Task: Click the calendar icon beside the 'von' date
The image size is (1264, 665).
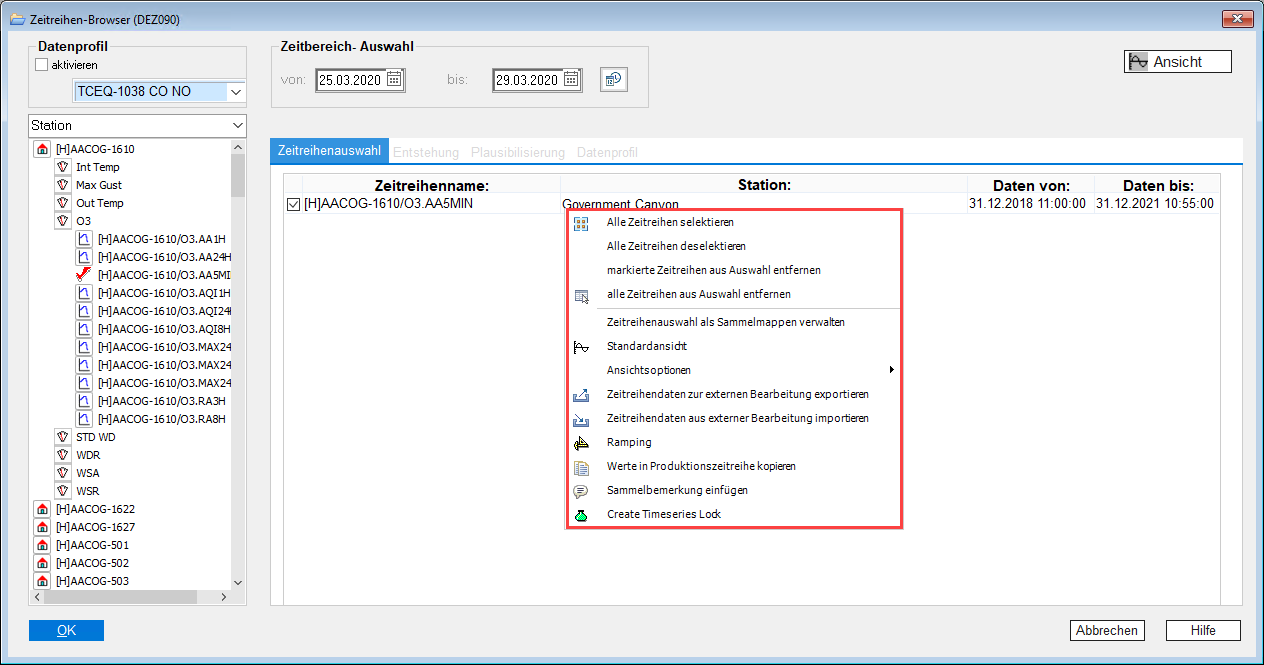Action: (394, 80)
